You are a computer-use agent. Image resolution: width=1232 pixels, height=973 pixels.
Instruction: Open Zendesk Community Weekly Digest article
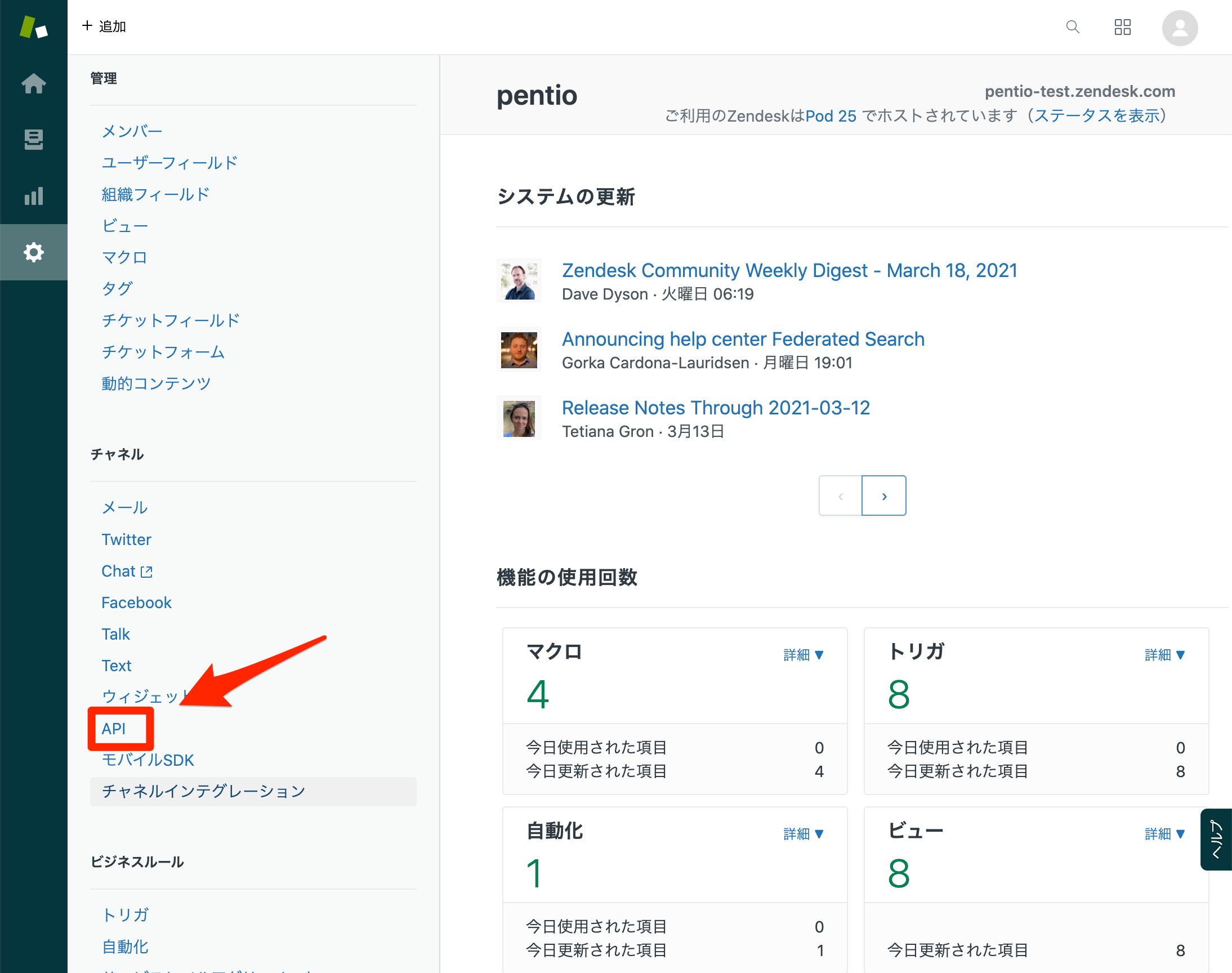pos(789,270)
